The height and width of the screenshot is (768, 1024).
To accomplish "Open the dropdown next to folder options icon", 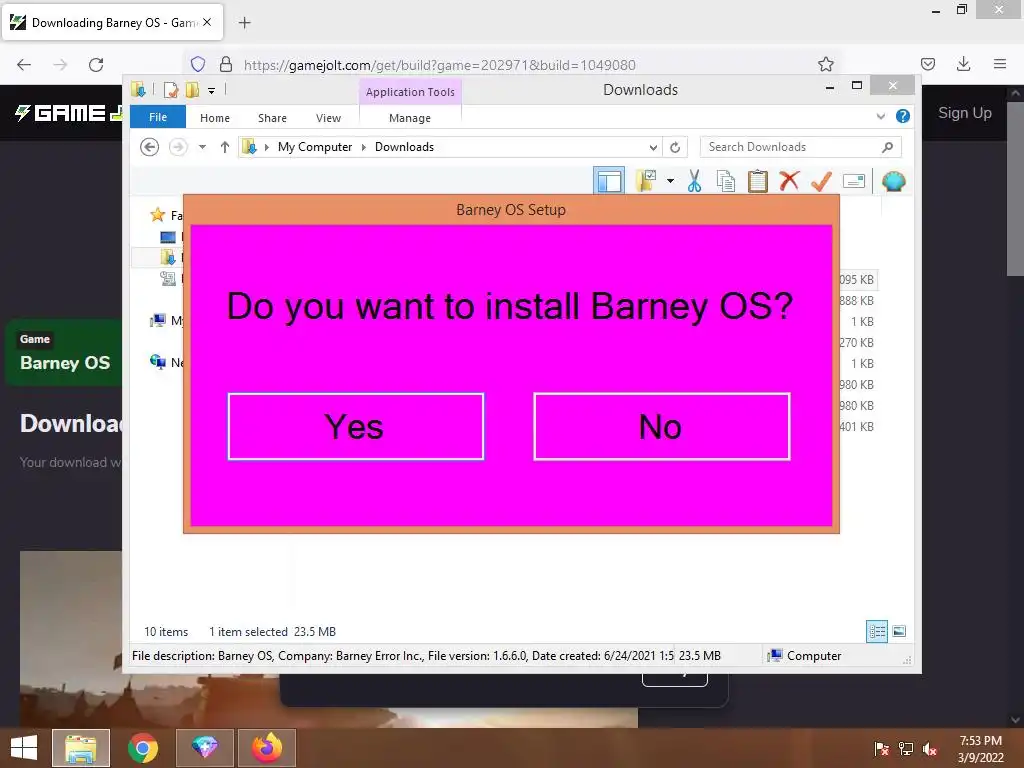I will [671, 181].
